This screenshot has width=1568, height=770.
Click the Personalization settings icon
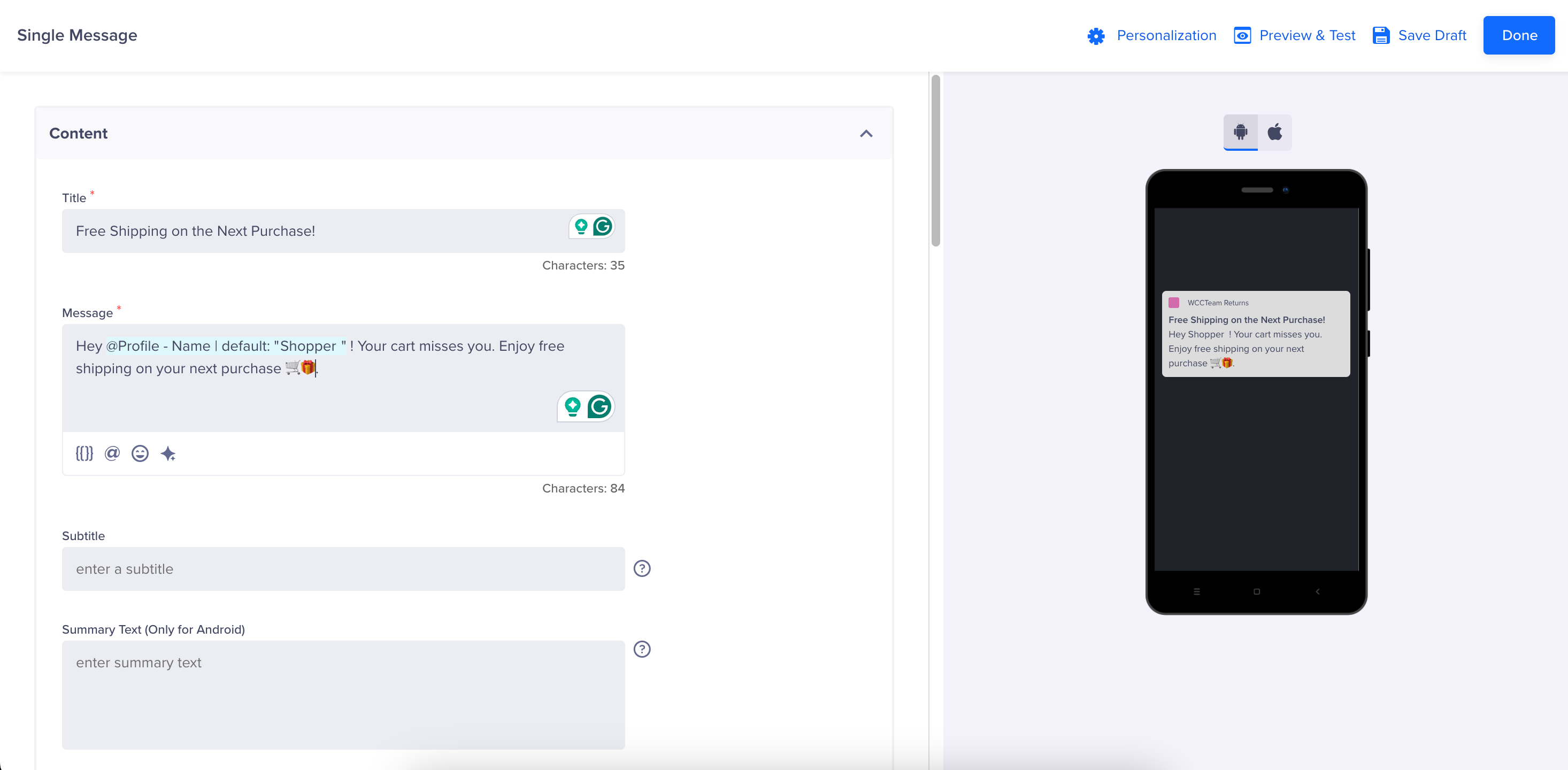1098,35
